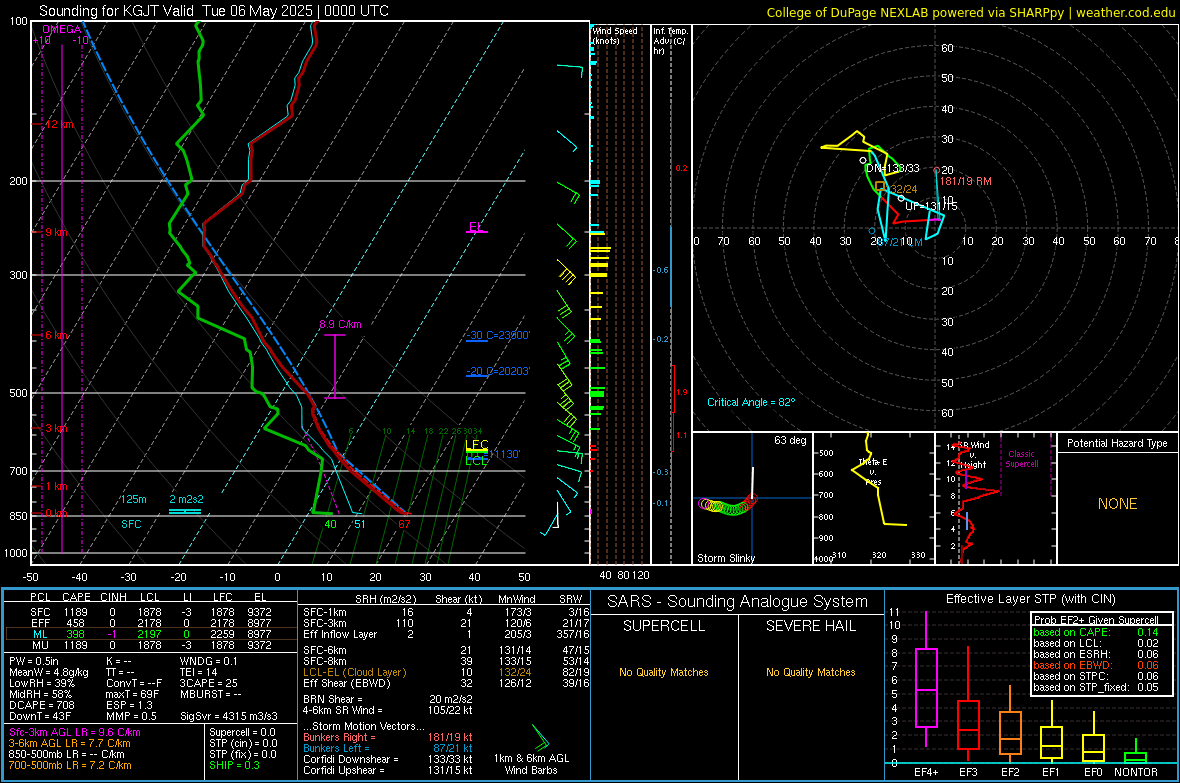Click the Inf. Temp. Adv. panel header
This screenshot has height=783, width=1180.
(x=670, y=41)
